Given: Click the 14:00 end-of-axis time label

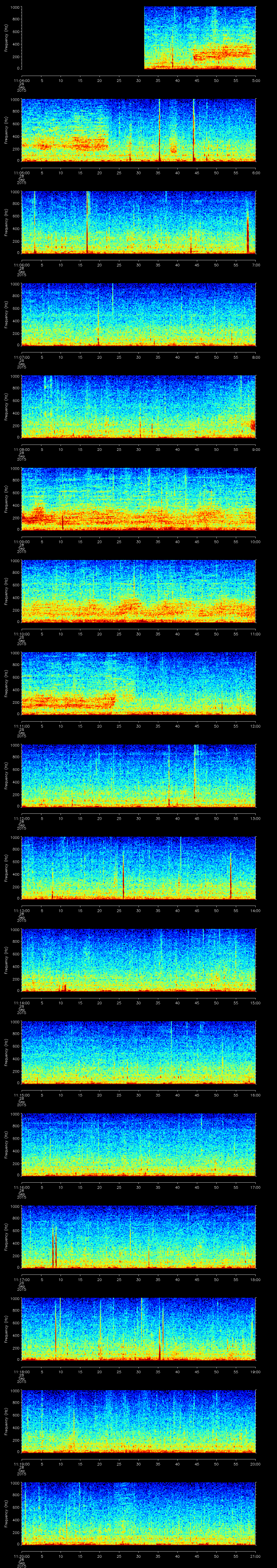Looking at the screenshot, I should coord(256,910).
